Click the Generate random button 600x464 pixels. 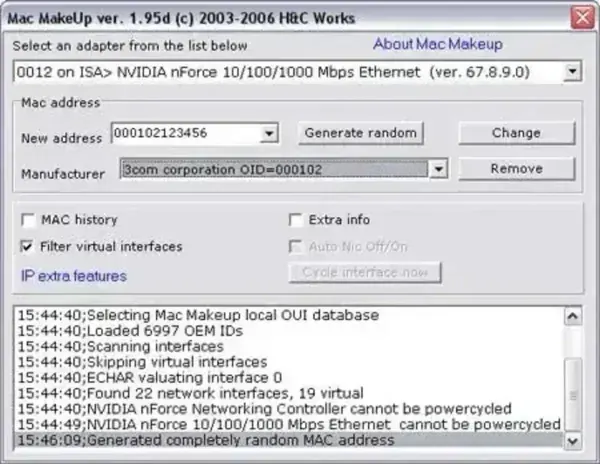click(x=360, y=133)
